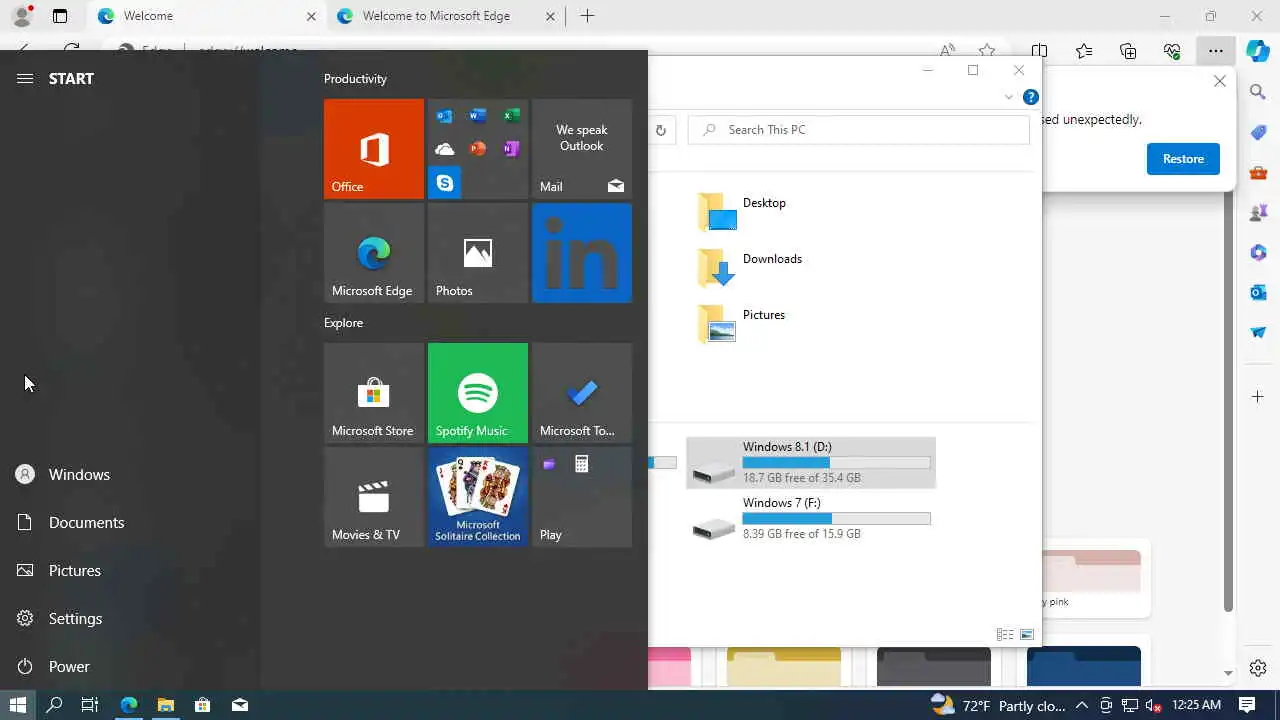Open the volume control in tray
This screenshot has height=720, width=1280.
pyautogui.click(x=1153, y=705)
